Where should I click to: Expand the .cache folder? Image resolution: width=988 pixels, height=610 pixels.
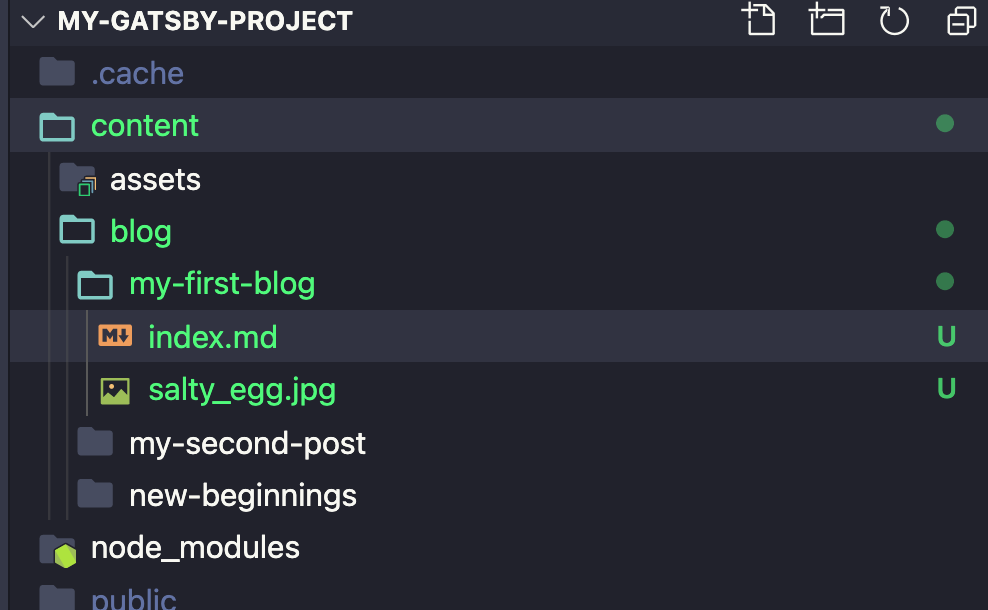pos(137,74)
